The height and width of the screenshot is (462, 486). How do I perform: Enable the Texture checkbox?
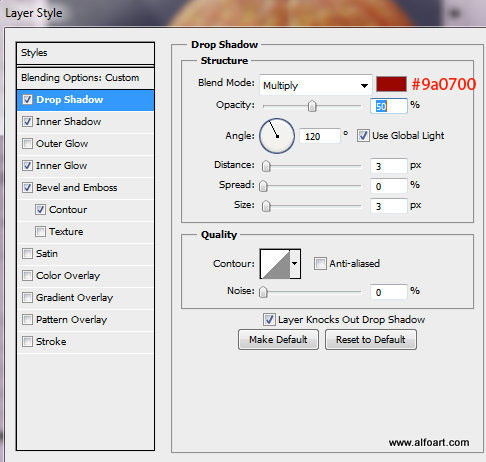click(x=40, y=232)
